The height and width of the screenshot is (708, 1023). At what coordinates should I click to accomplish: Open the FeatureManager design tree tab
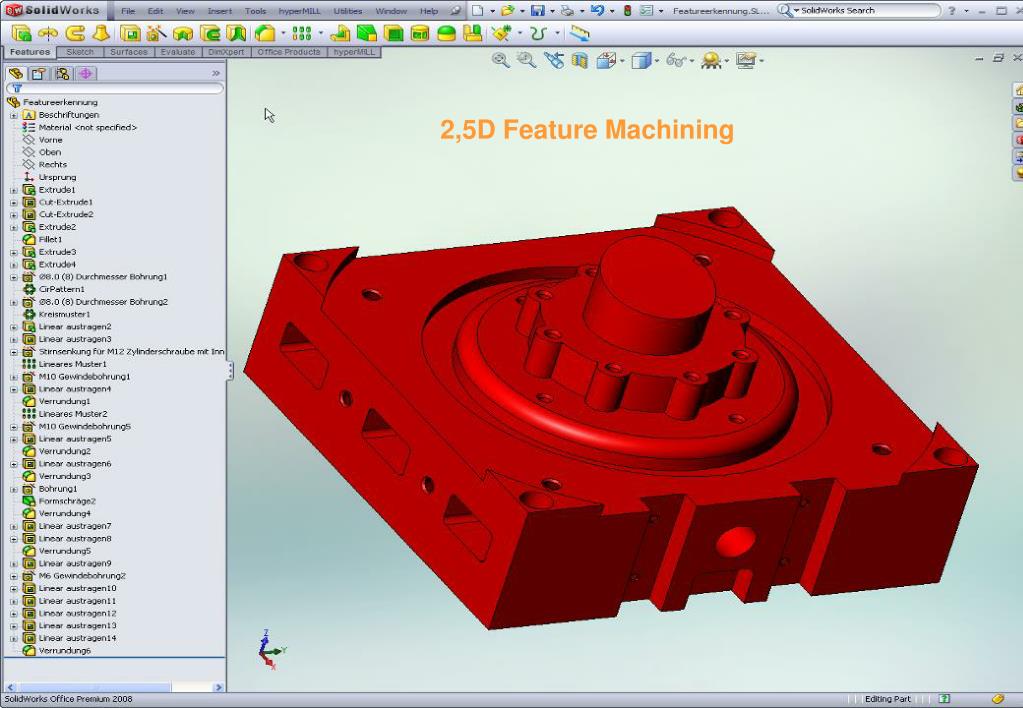tap(16, 73)
